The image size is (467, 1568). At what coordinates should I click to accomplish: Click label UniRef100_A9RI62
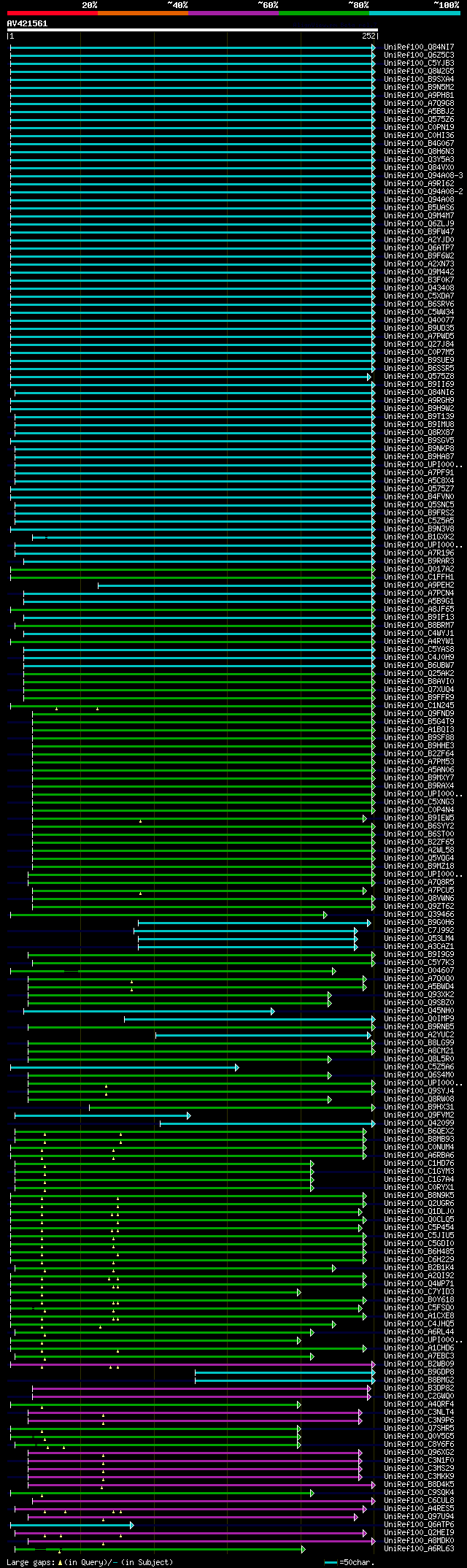point(419,183)
